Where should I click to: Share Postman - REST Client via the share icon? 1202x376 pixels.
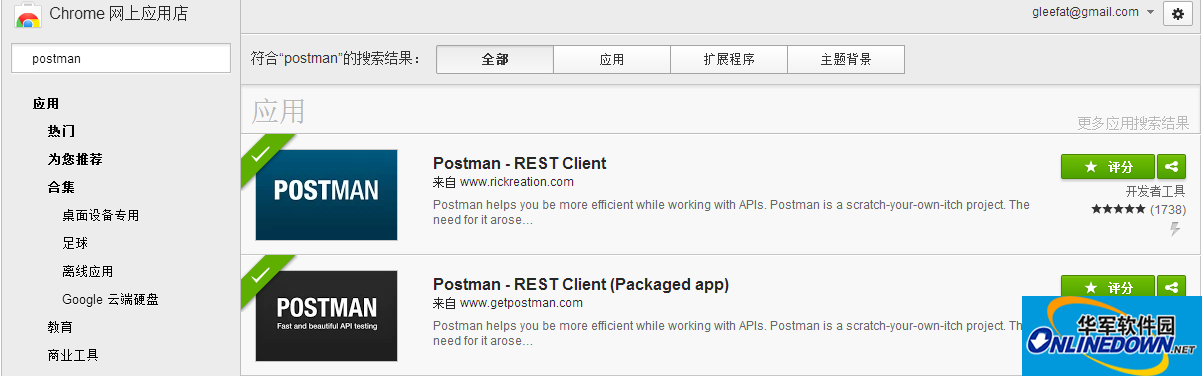pyautogui.click(x=1171, y=167)
